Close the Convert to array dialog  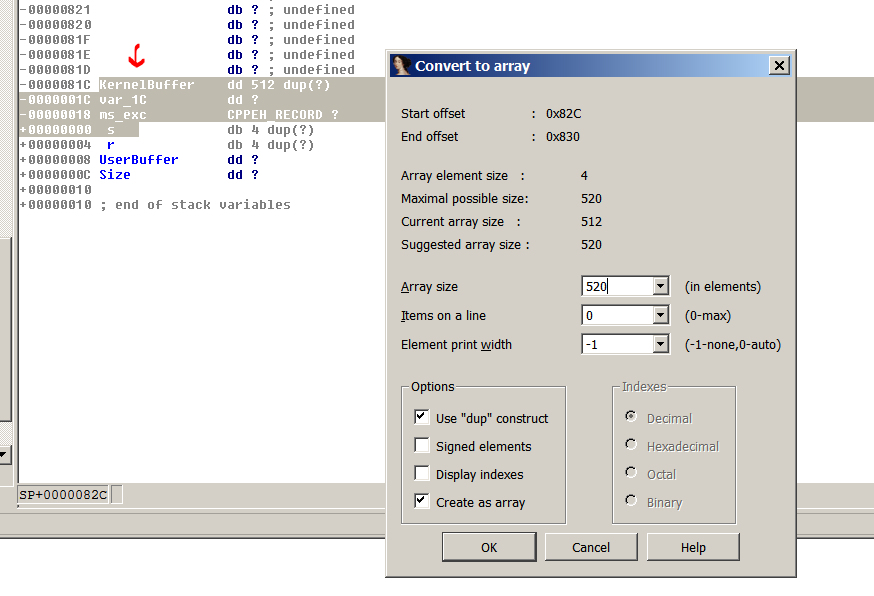pyautogui.click(x=779, y=66)
